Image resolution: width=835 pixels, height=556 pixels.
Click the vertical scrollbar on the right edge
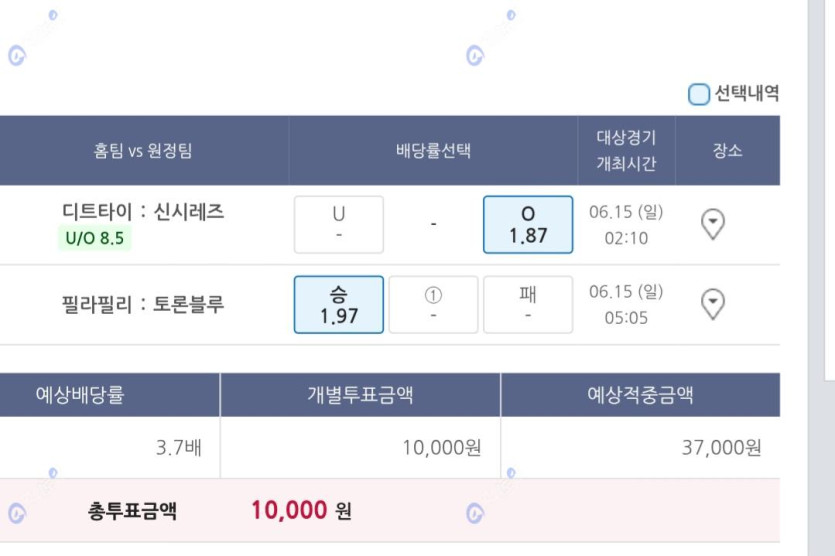tap(821, 278)
